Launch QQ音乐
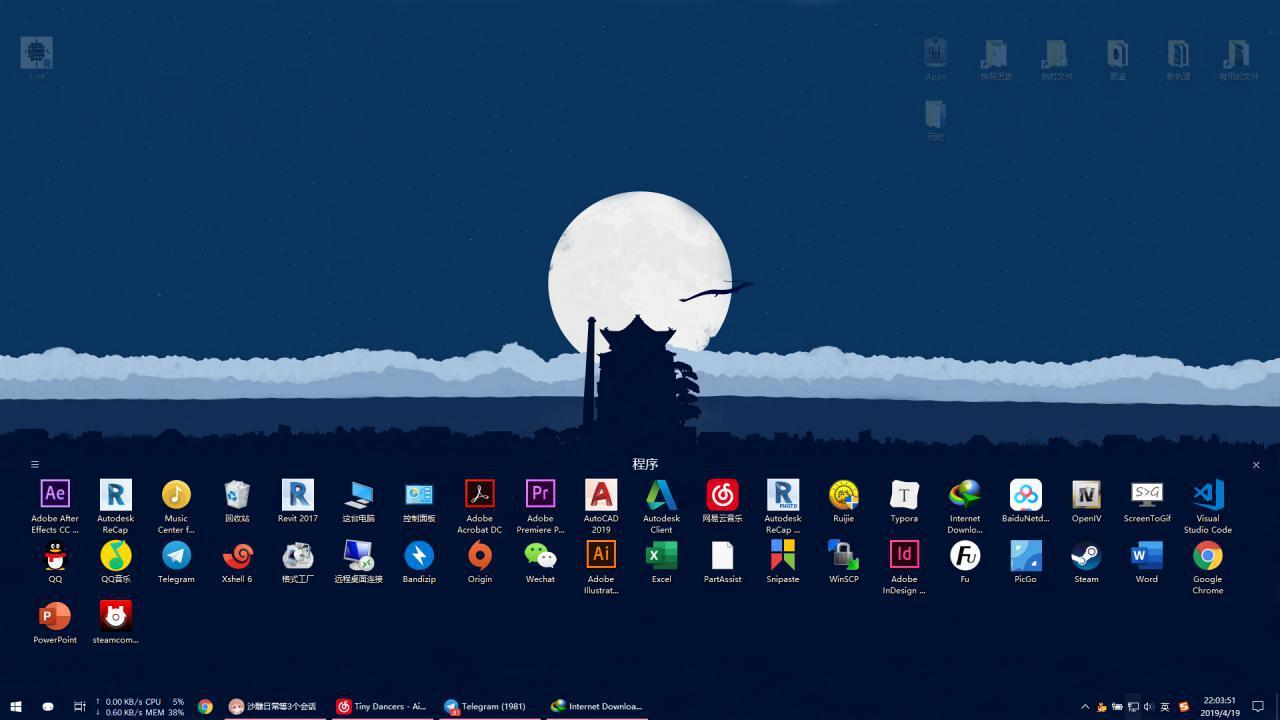The width and height of the screenshot is (1280, 720). (115, 562)
